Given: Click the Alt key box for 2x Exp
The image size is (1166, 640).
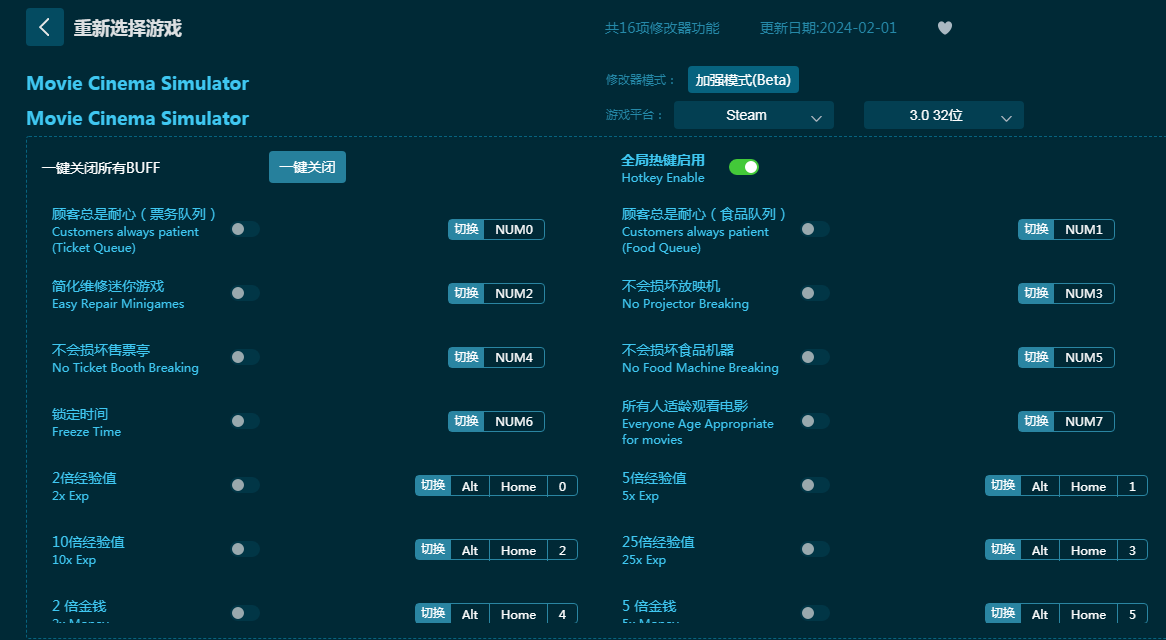Looking at the screenshot, I should pos(470,487).
